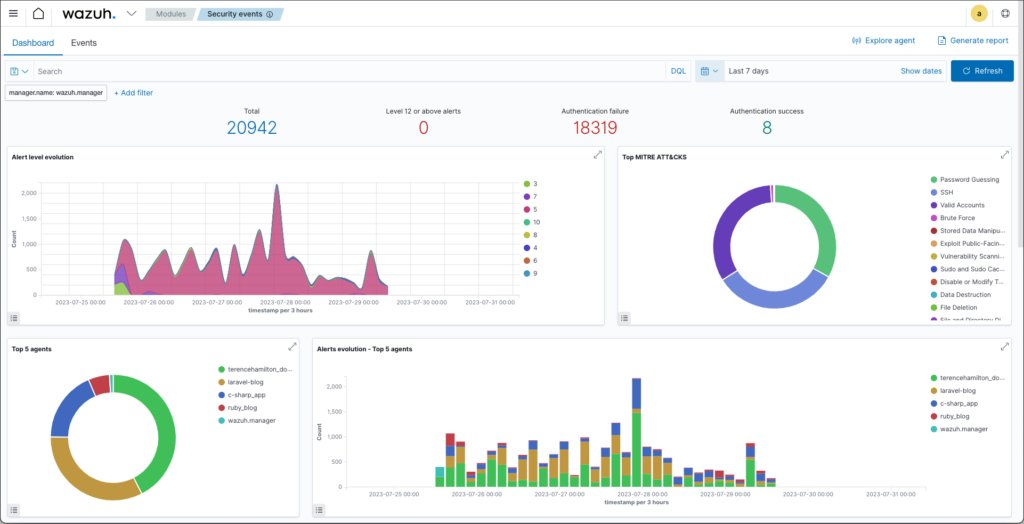Expand the Top MITRE ATT&CKS panel
The height and width of the screenshot is (524, 1024).
coord(1004,155)
